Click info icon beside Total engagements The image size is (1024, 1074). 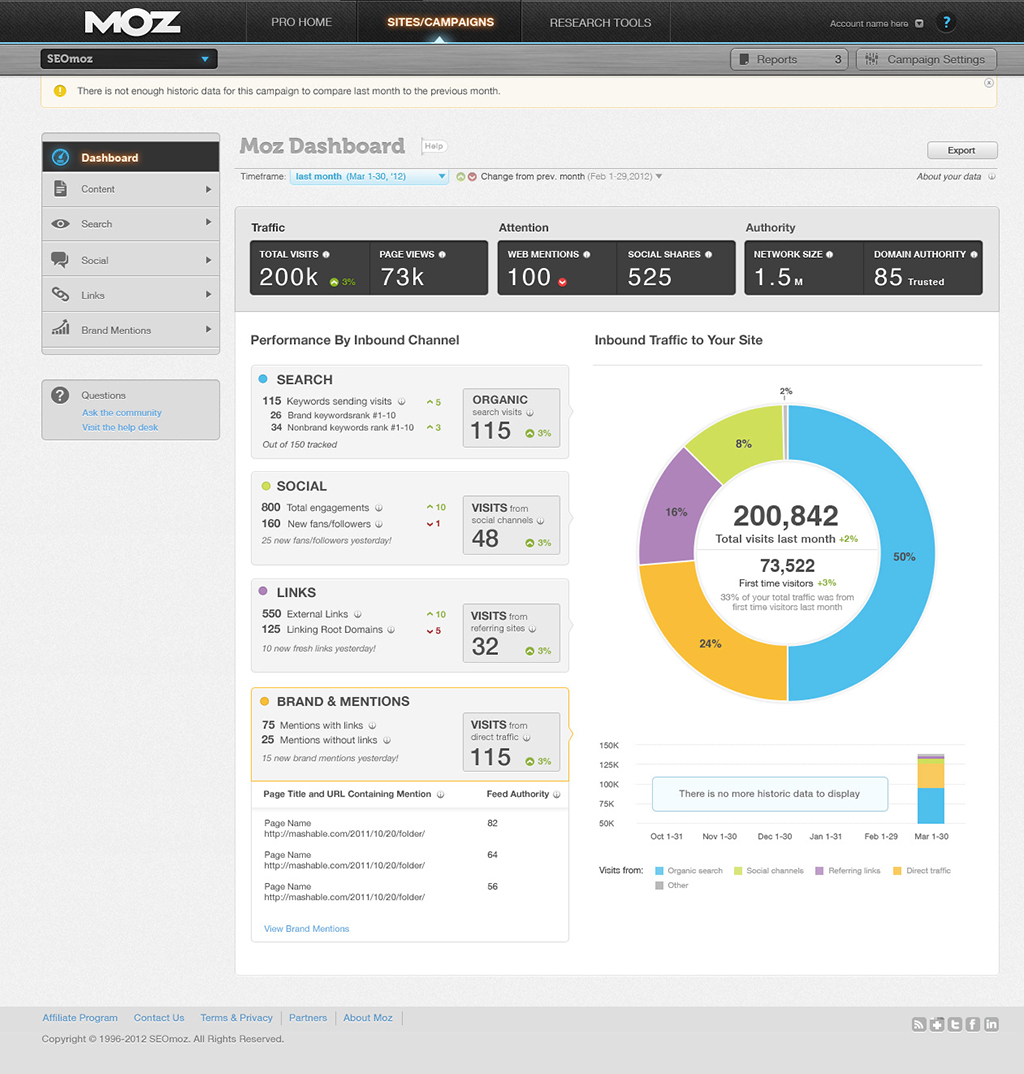tap(379, 508)
